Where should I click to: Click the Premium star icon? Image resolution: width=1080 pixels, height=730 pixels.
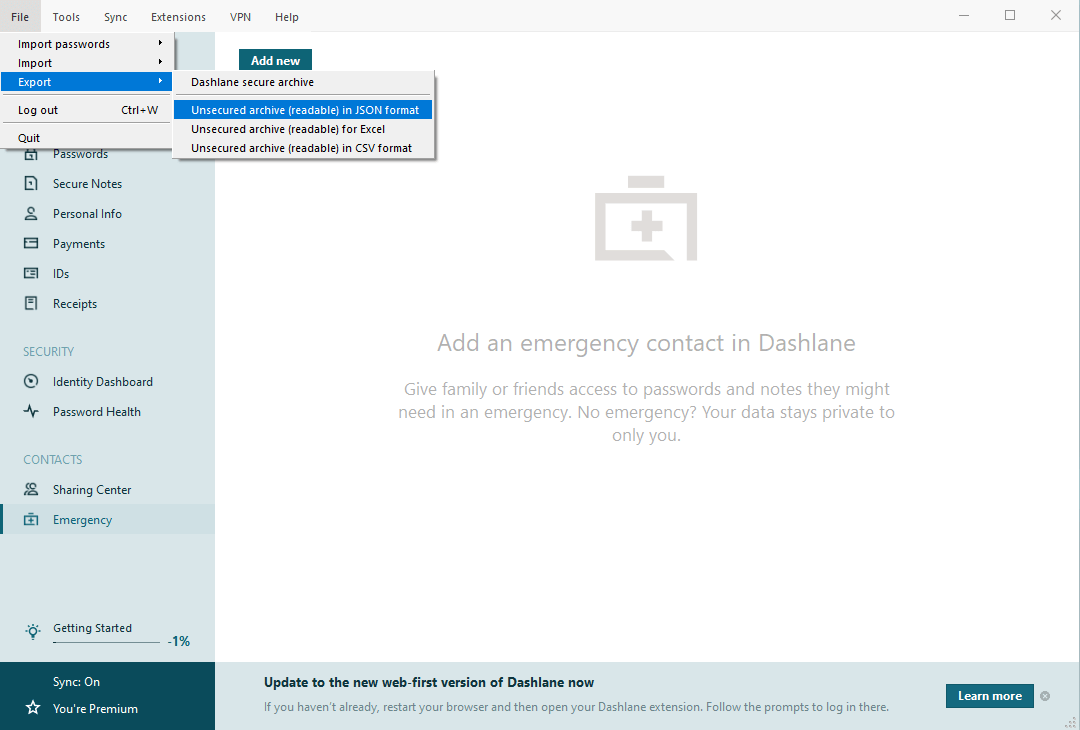click(x=32, y=708)
